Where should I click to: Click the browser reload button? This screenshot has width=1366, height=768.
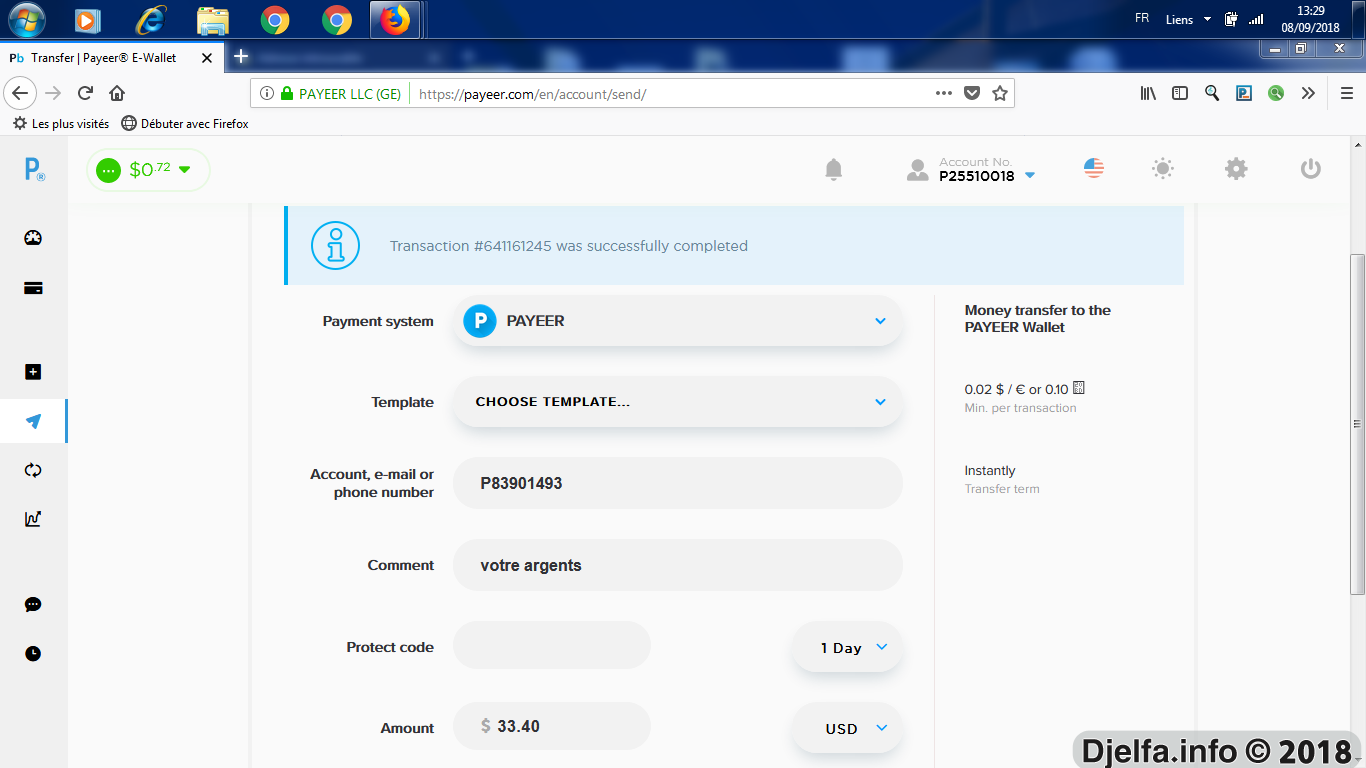click(x=85, y=93)
